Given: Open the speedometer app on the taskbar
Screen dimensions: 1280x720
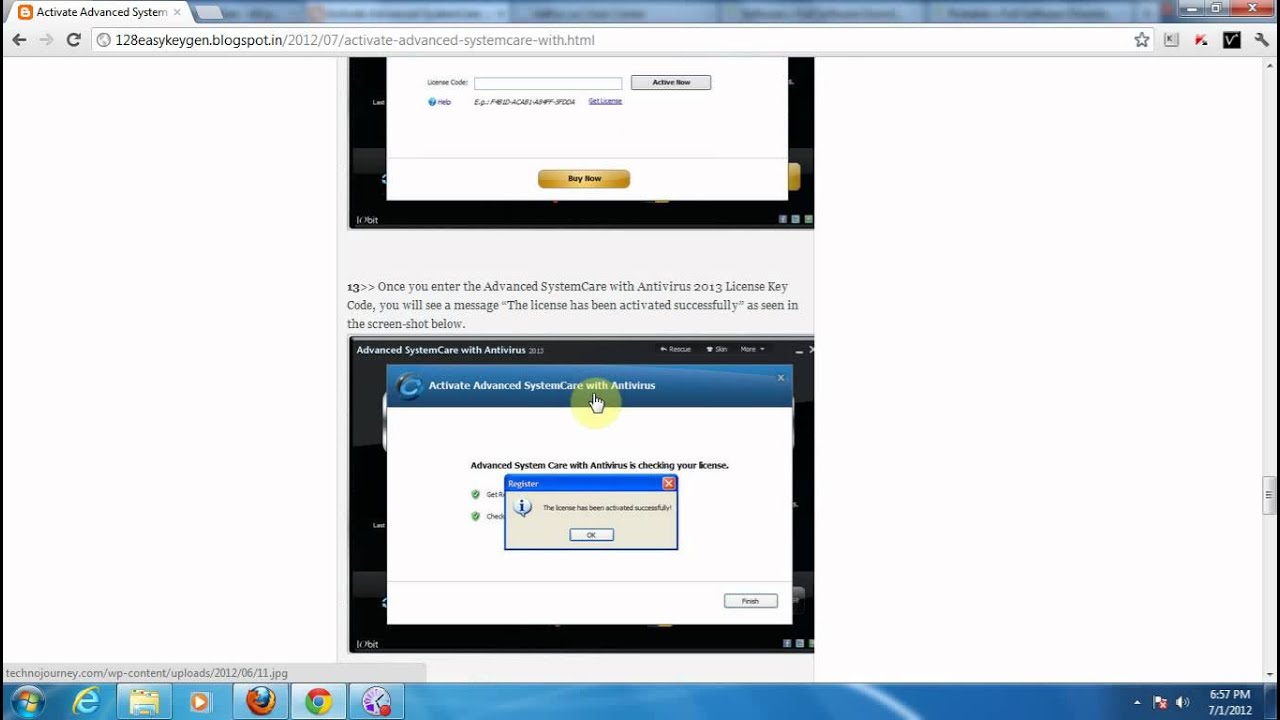Looking at the screenshot, I should pos(377,701).
